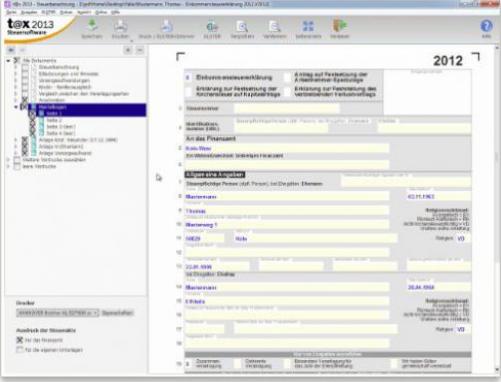Open the Online menu
This screenshot has height=382, width=501.
pos(101,12)
